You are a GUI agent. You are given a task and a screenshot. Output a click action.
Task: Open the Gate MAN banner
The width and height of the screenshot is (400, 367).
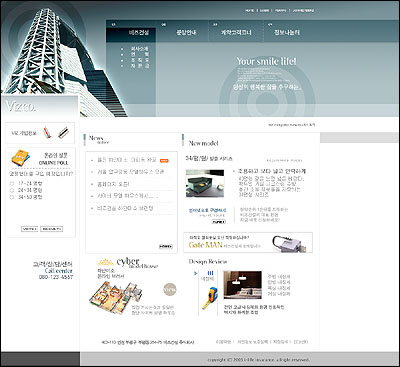248,242
